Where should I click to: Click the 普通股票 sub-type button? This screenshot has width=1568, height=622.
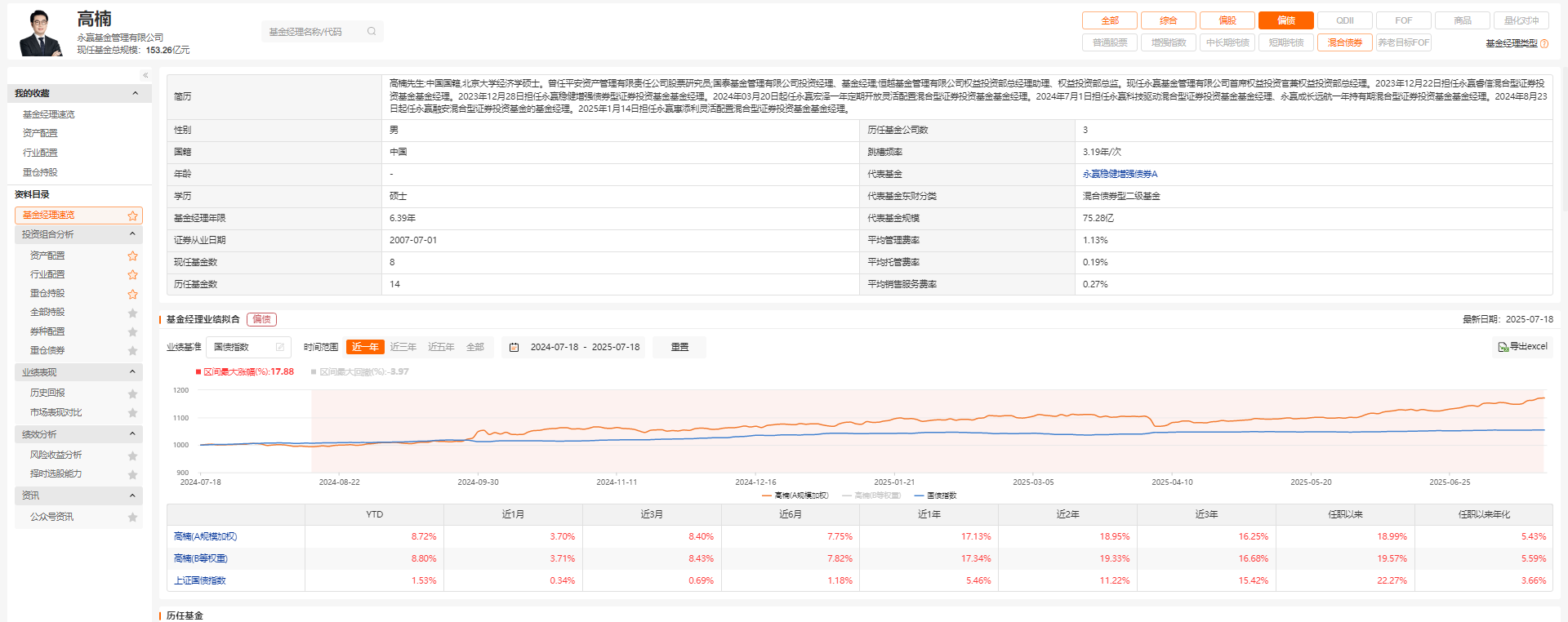point(1110,42)
